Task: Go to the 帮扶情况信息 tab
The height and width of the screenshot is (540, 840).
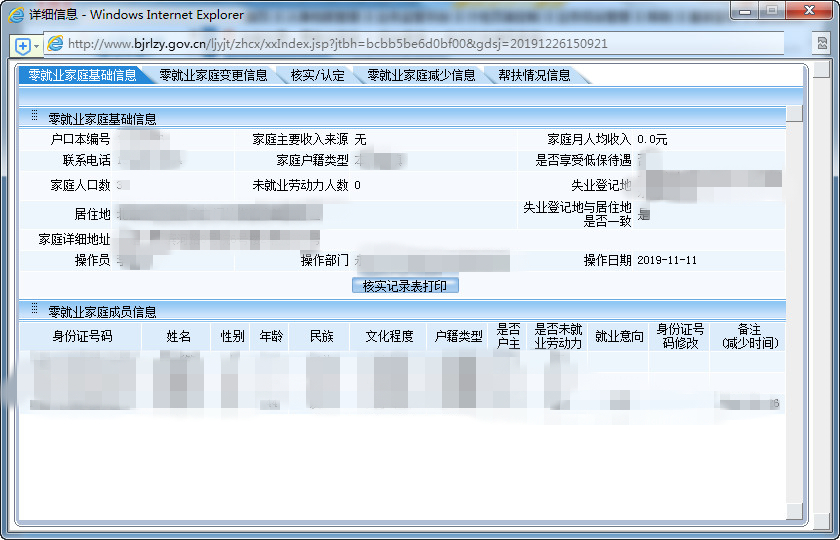Action: [x=534, y=75]
